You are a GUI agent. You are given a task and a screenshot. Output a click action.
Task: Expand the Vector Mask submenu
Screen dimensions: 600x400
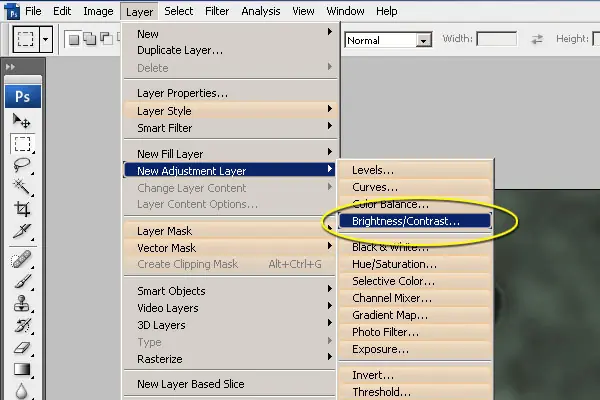(330, 246)
